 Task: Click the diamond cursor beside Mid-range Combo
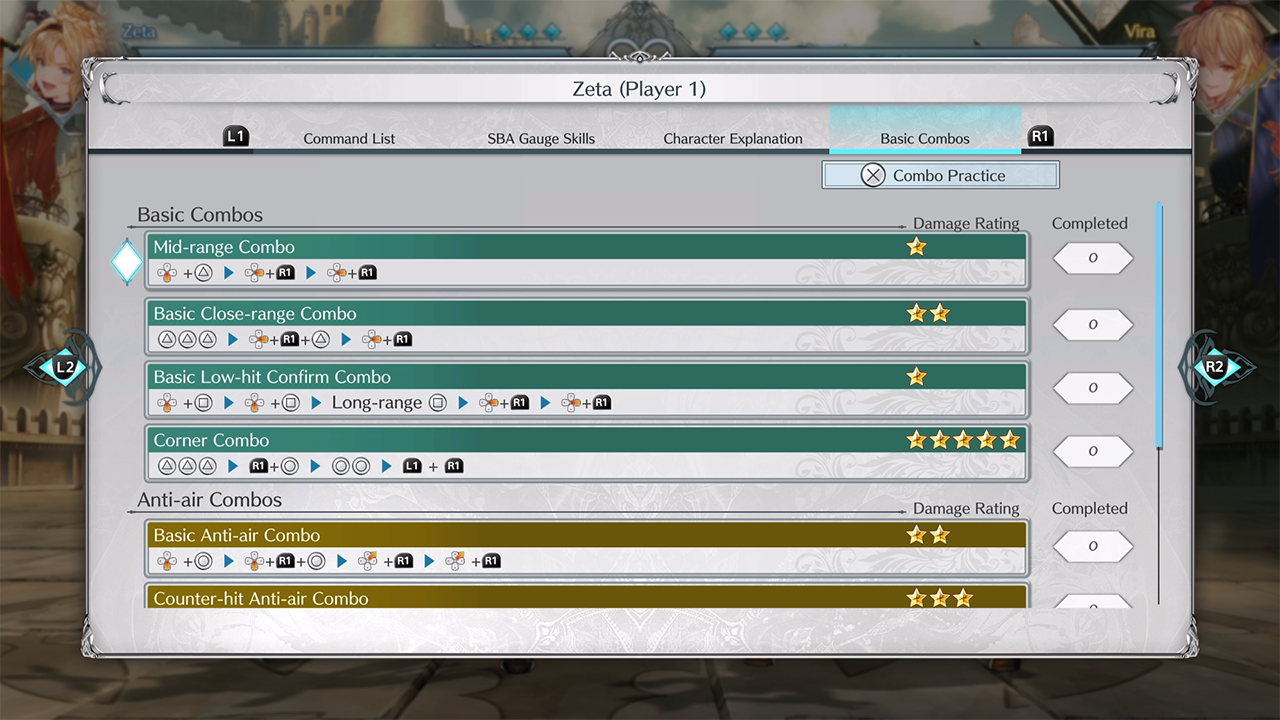(x=127, y=262)
